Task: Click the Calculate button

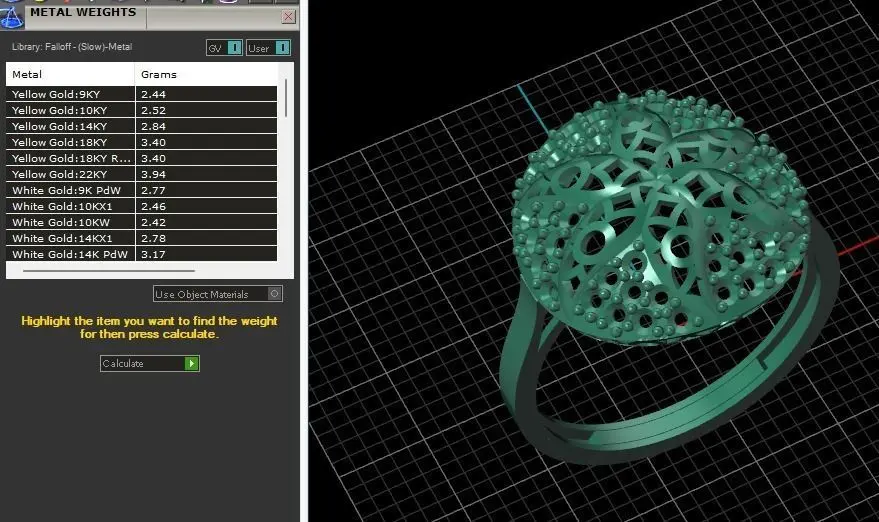Action: (150, 363)
